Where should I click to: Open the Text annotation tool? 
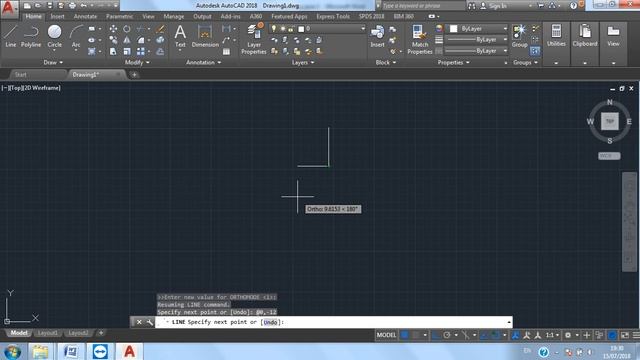[180, 36]
